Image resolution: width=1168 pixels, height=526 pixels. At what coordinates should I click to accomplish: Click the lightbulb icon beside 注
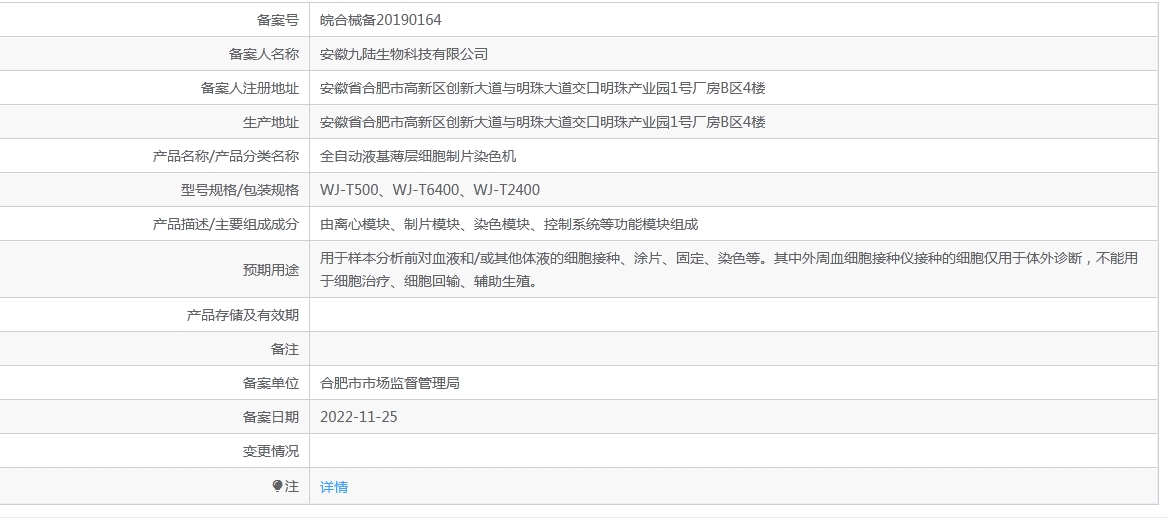[277, 486]
